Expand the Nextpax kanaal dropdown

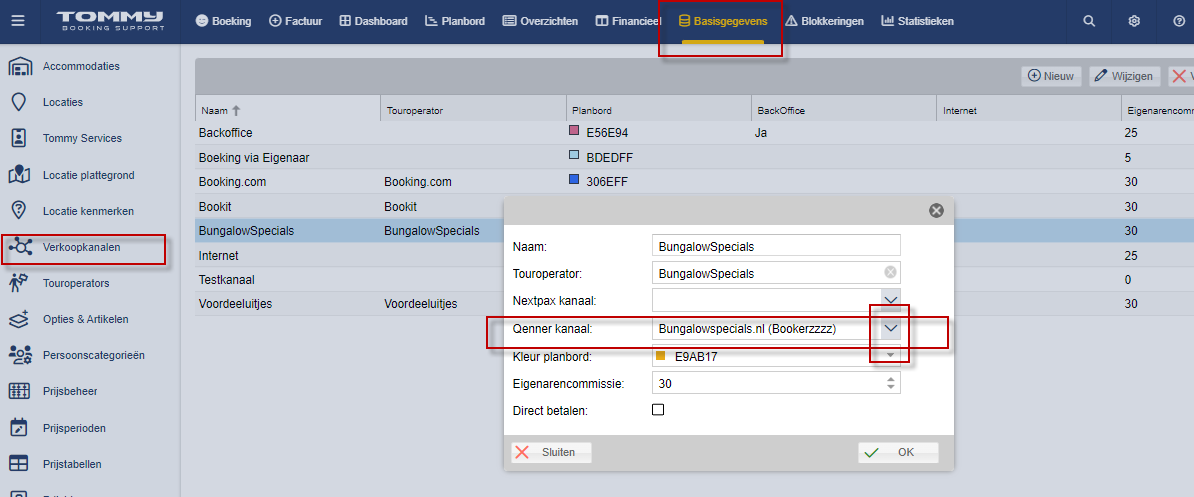pyautogui.click(x=891, y=299)
